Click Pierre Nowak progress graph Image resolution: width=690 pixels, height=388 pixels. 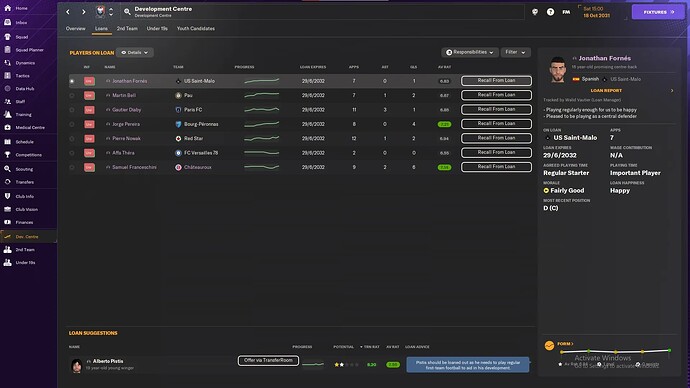(x=261, y=139)
